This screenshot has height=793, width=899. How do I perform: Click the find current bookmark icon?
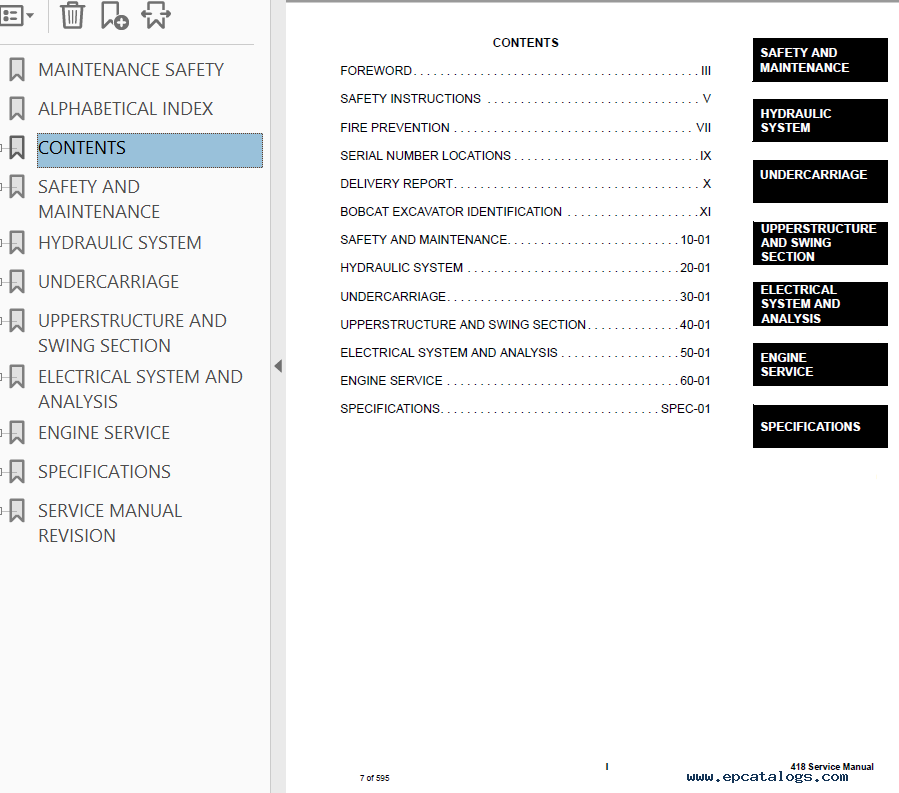pyautogui.click(x=156, y=16)
